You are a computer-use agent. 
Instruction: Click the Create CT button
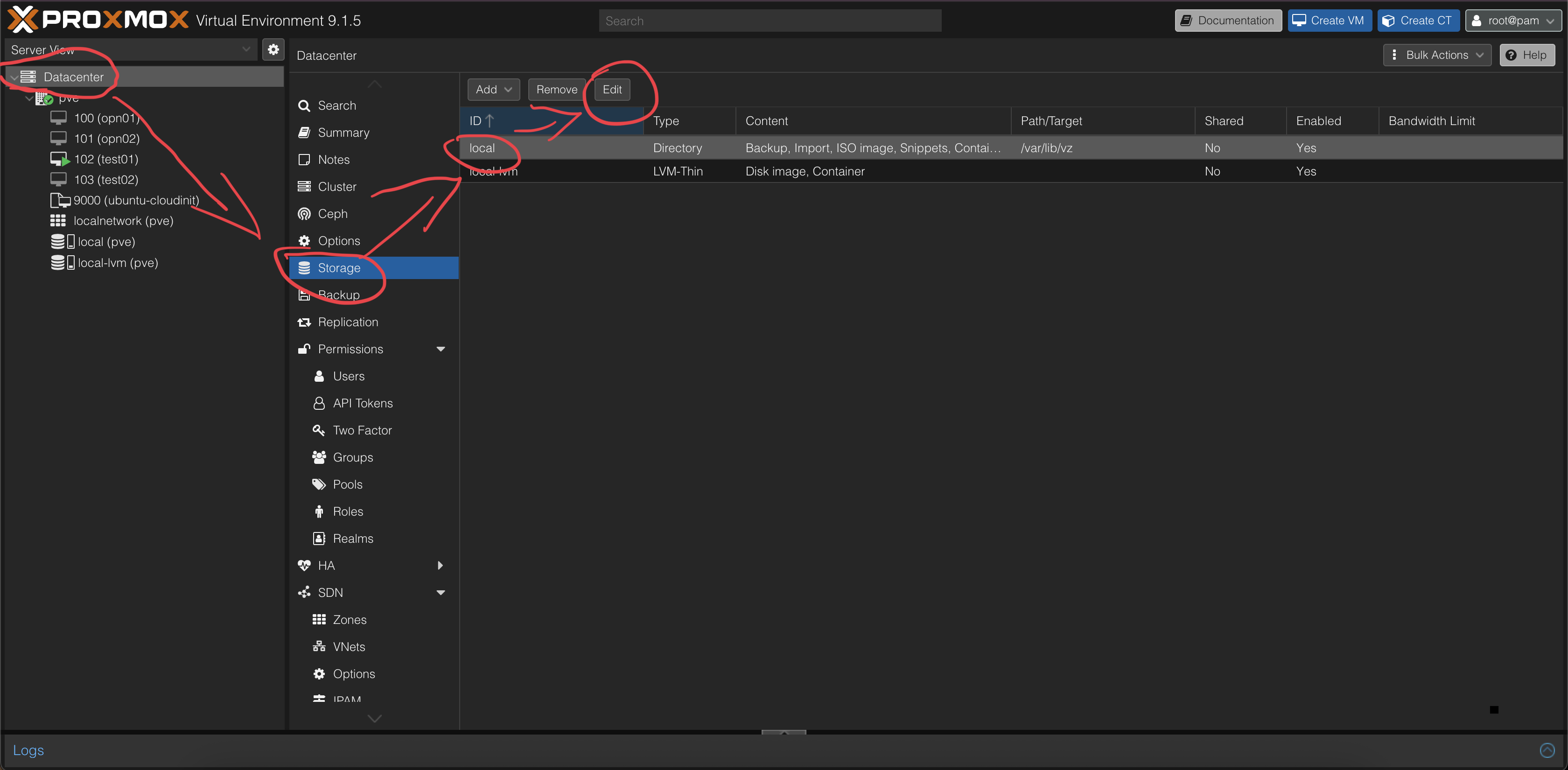click(x=1418, y=20)
